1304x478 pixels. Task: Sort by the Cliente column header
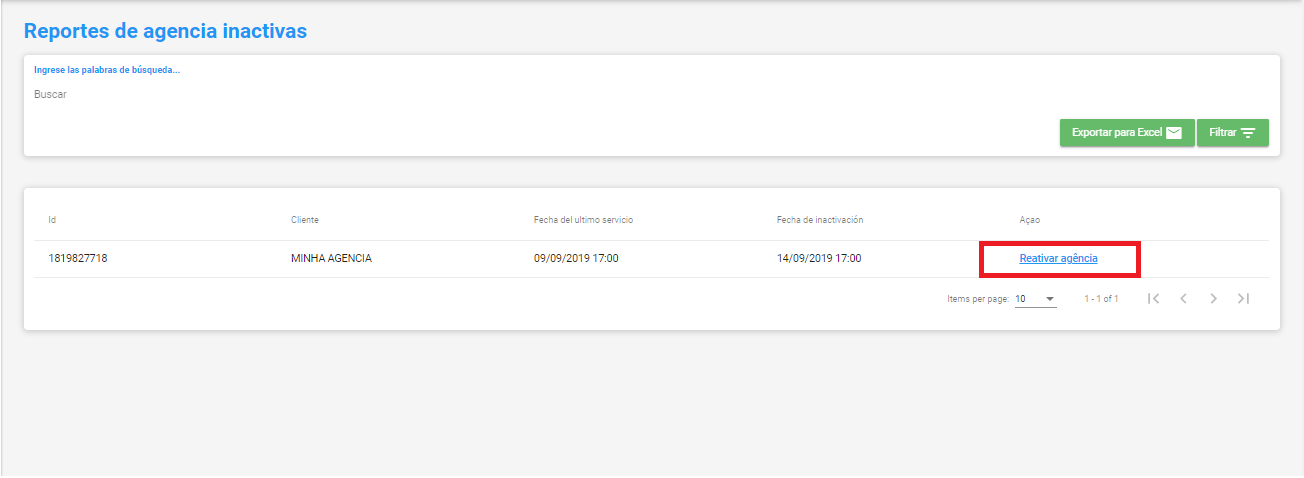click(305, 219)
